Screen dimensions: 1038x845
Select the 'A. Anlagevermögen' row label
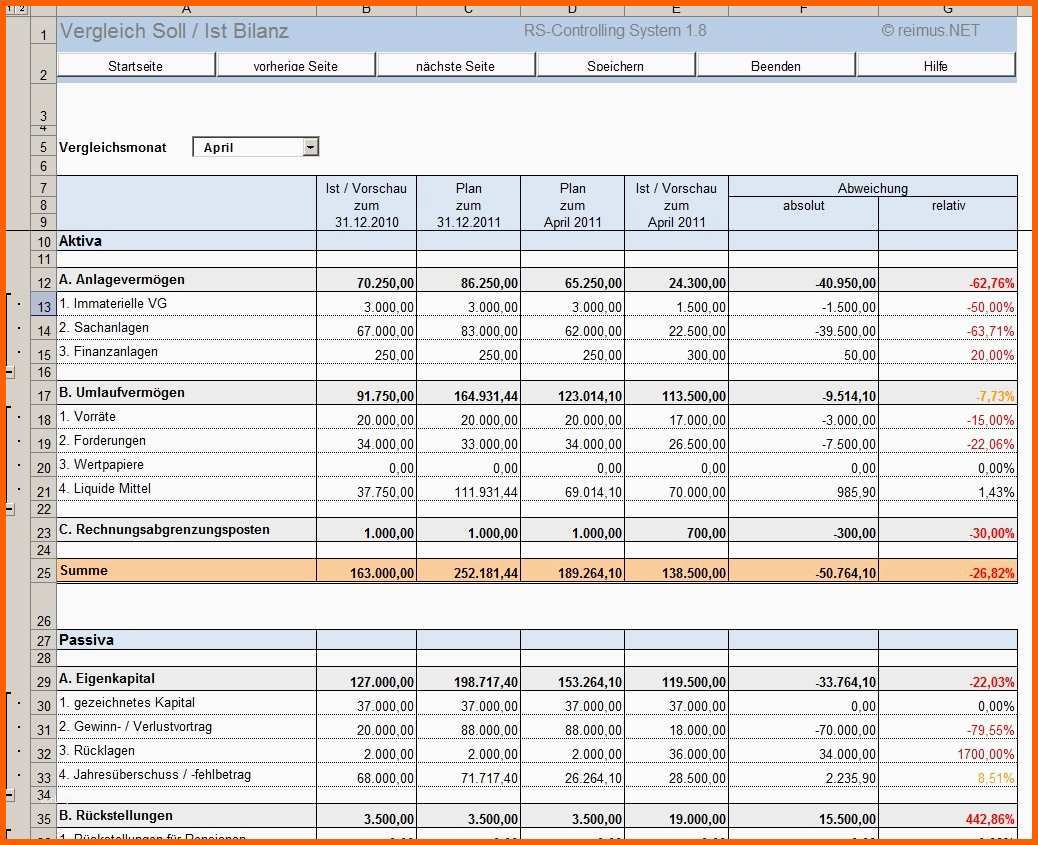[122, 279]
